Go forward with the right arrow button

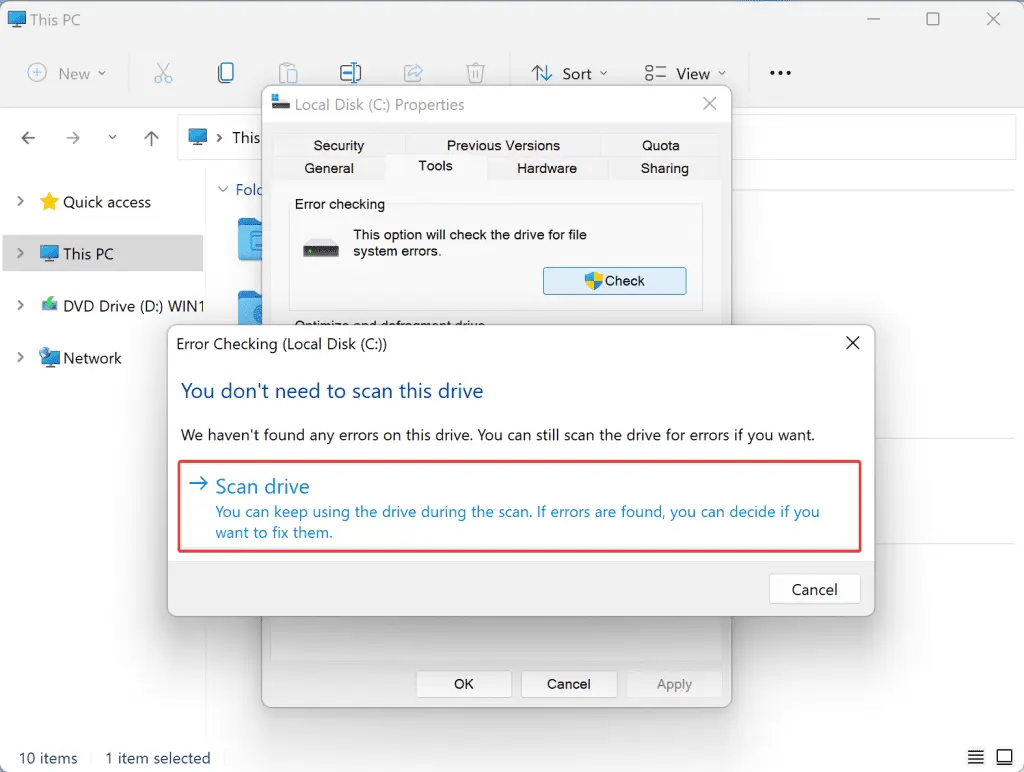[x=73, y=138]
